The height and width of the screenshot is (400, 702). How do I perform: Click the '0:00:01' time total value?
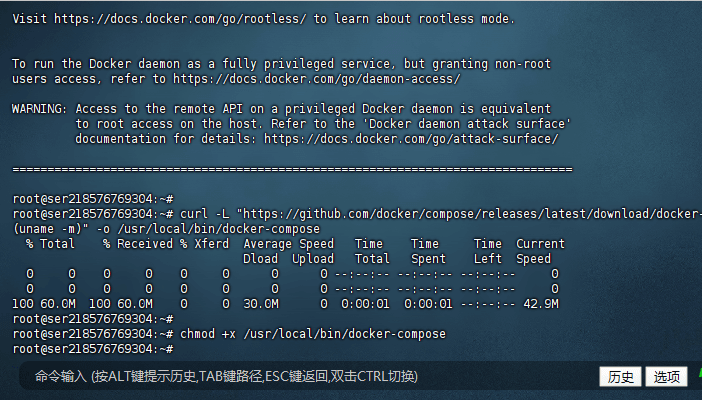[365, 304]
